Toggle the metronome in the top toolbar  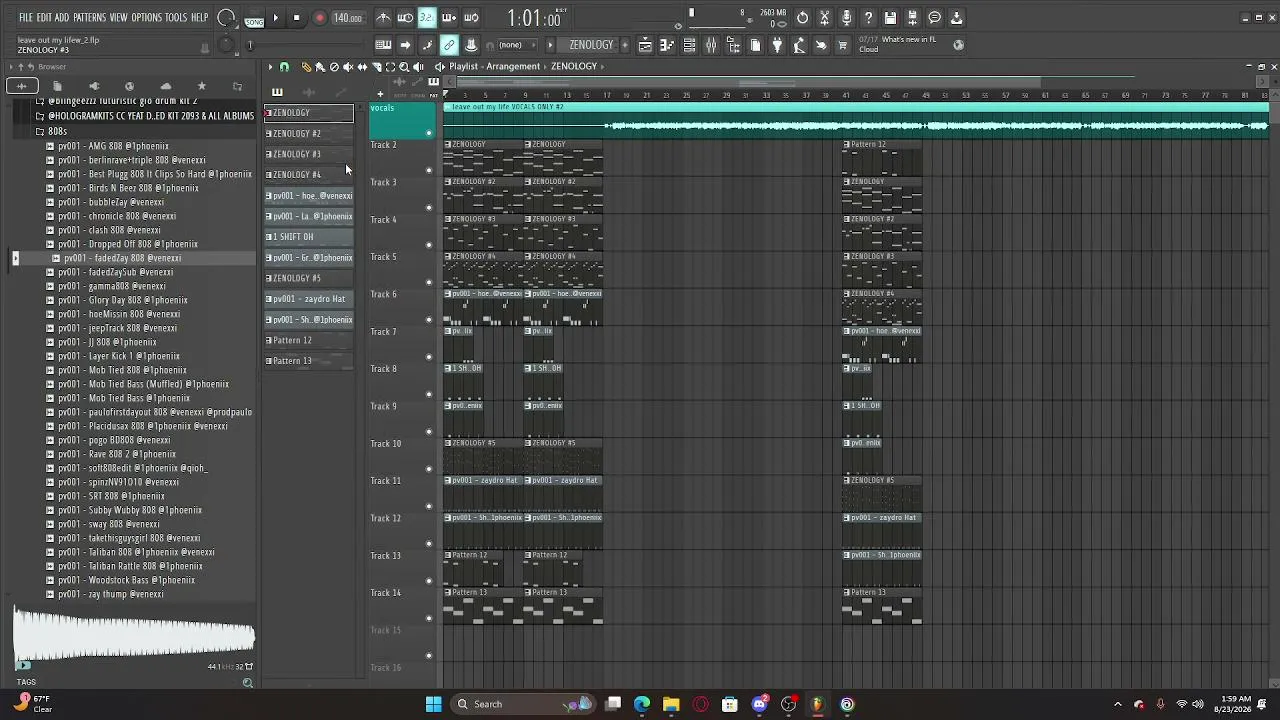pos(383,18)
